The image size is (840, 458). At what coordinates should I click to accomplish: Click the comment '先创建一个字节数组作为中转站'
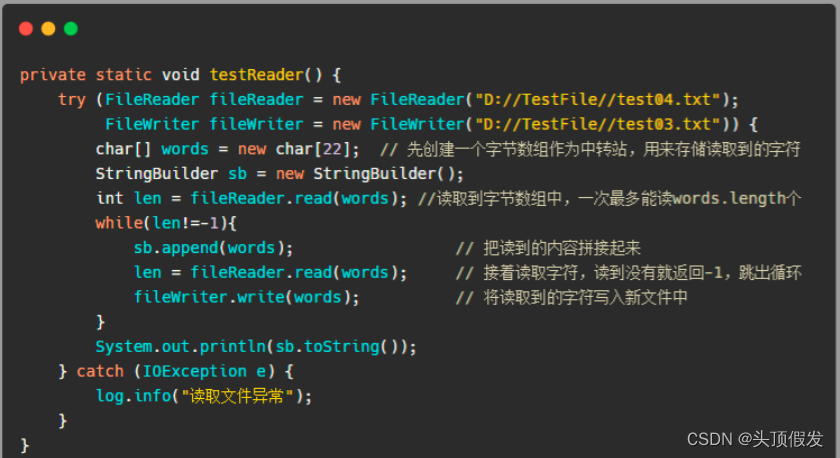516,149
